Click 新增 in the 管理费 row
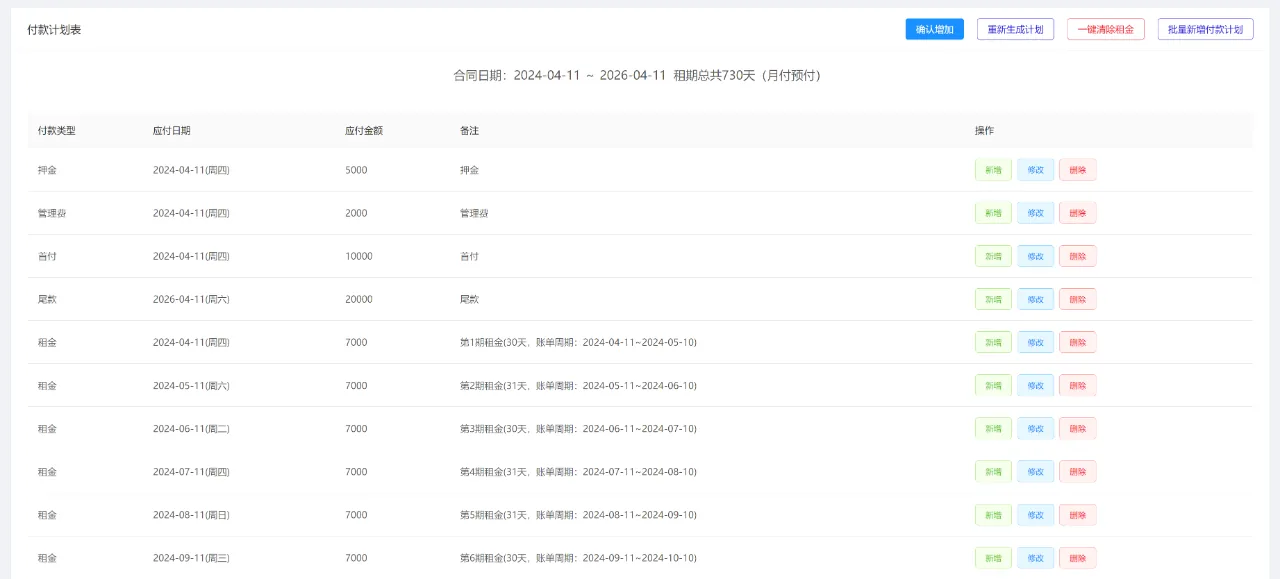1280x579 pixels. click(993, 213)
